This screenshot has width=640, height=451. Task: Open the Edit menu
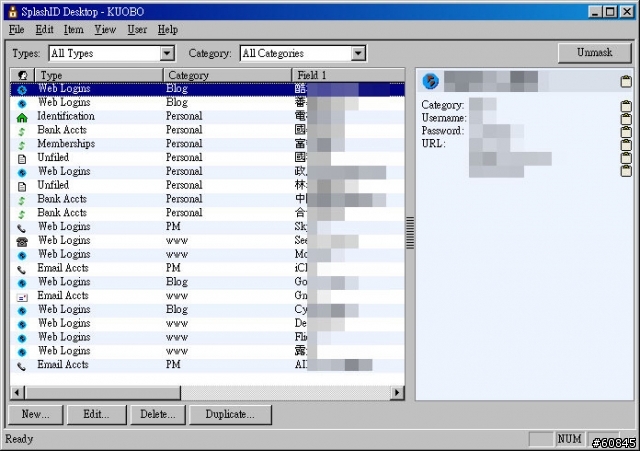point(44,29)
